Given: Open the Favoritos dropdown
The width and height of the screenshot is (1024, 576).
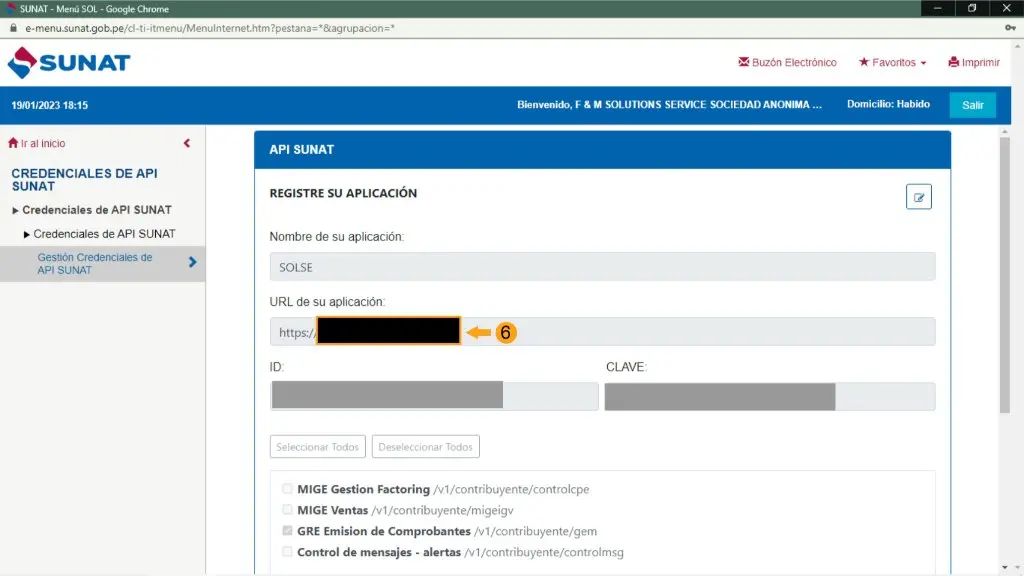Looking at the screenshot, I should tap(892, 62).
